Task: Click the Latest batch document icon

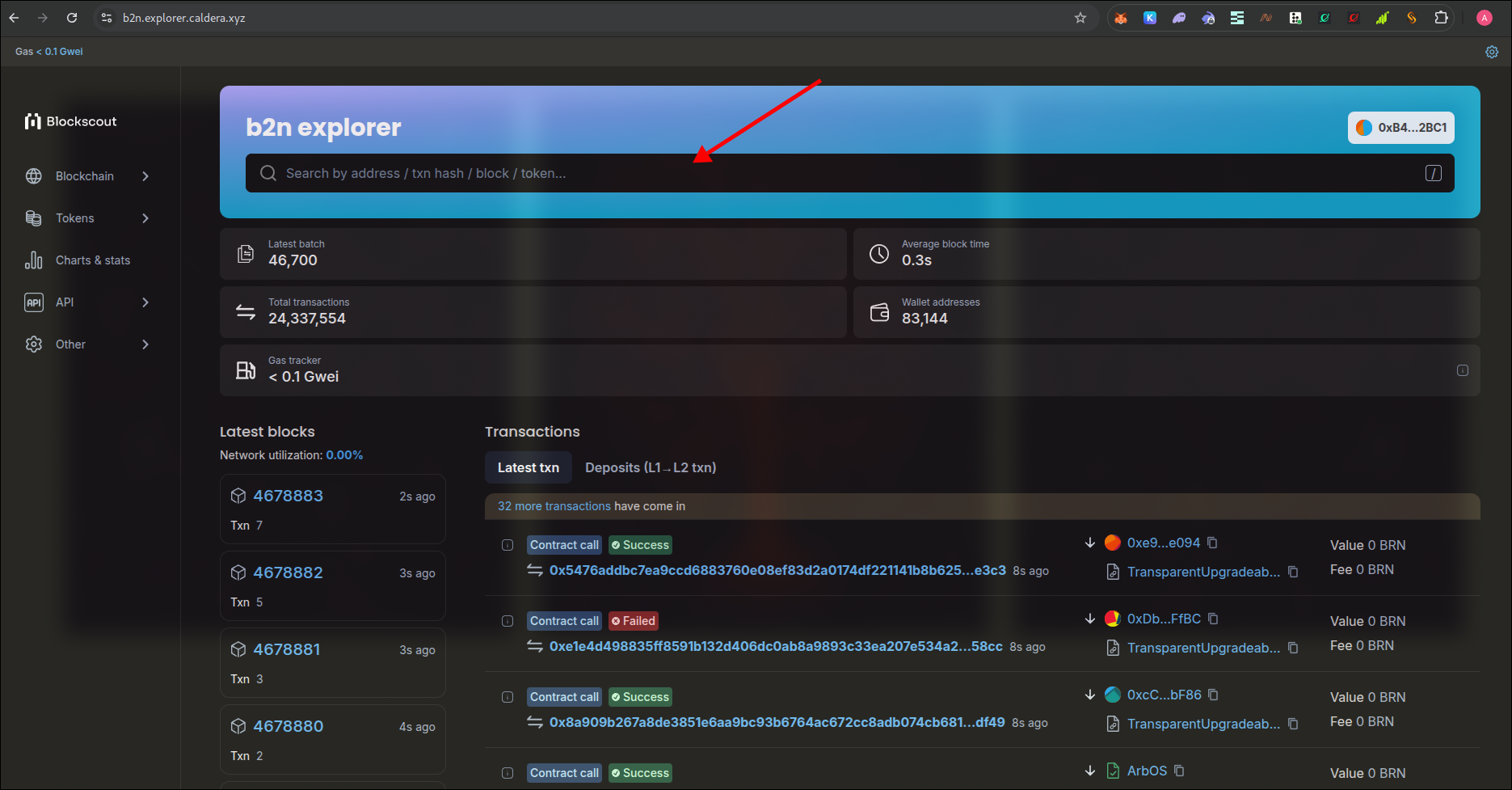Action: click(246, 254)
